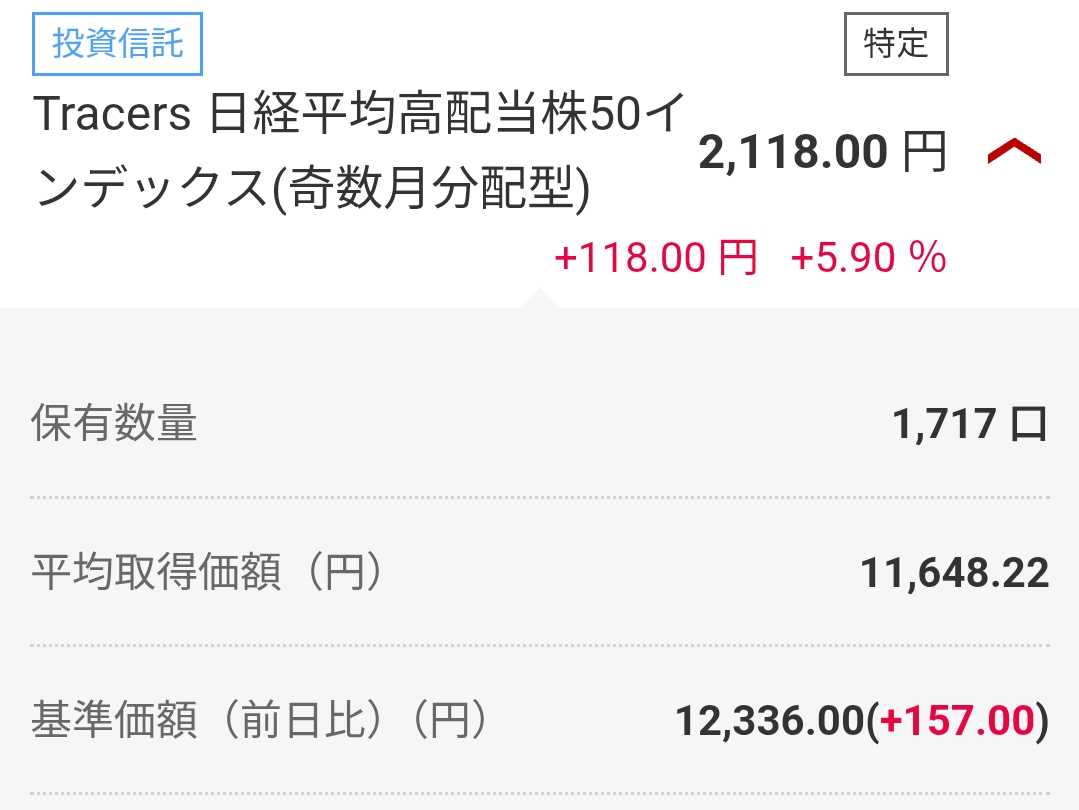This screenshot has height=810, width=1079.
Task: Tap the 特定 account type badge
Action: (x=895, y=45)
